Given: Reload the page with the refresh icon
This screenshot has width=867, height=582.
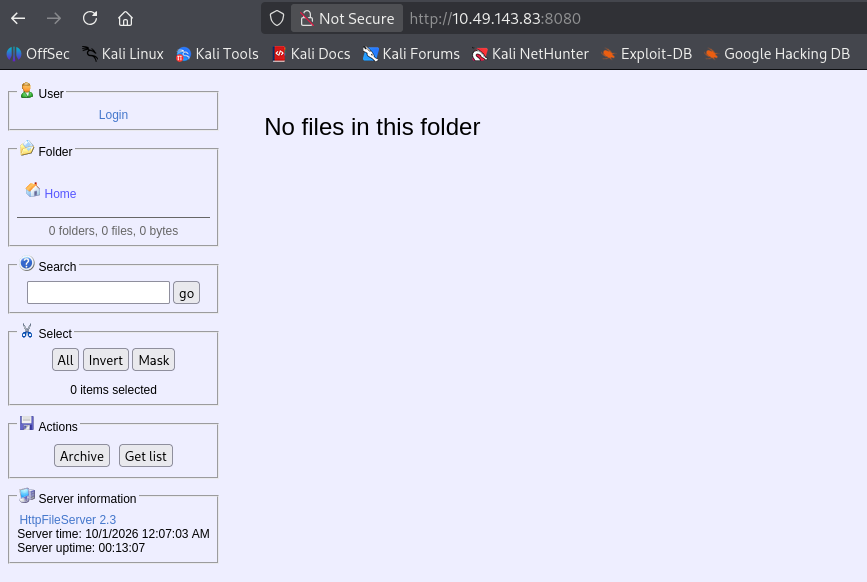Looking at the screenshot, I should 90,18.
